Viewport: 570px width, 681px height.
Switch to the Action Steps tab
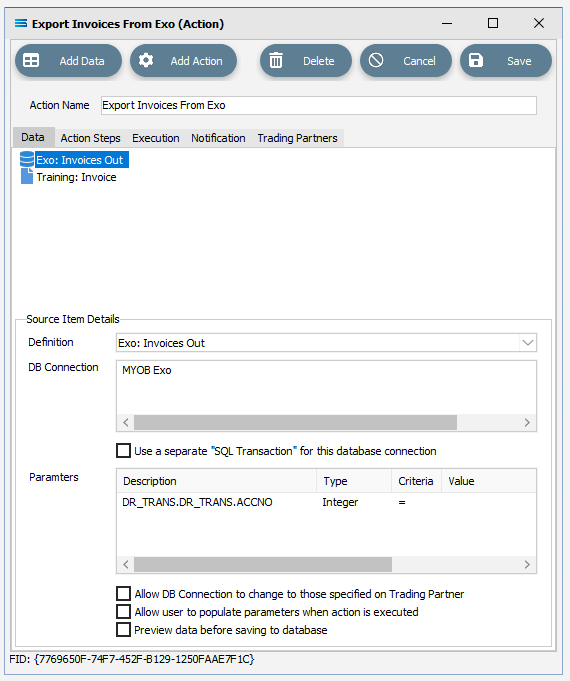tap(90, 138)
